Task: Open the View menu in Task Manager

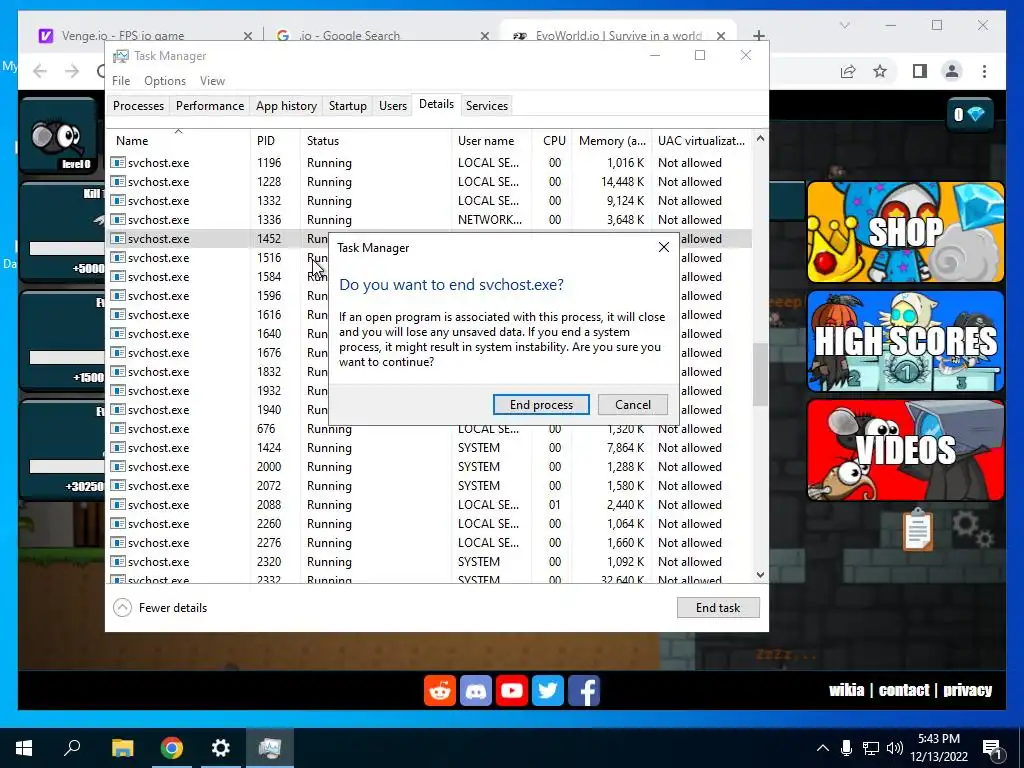Action: pyautogui.click(x=212, y=80)
